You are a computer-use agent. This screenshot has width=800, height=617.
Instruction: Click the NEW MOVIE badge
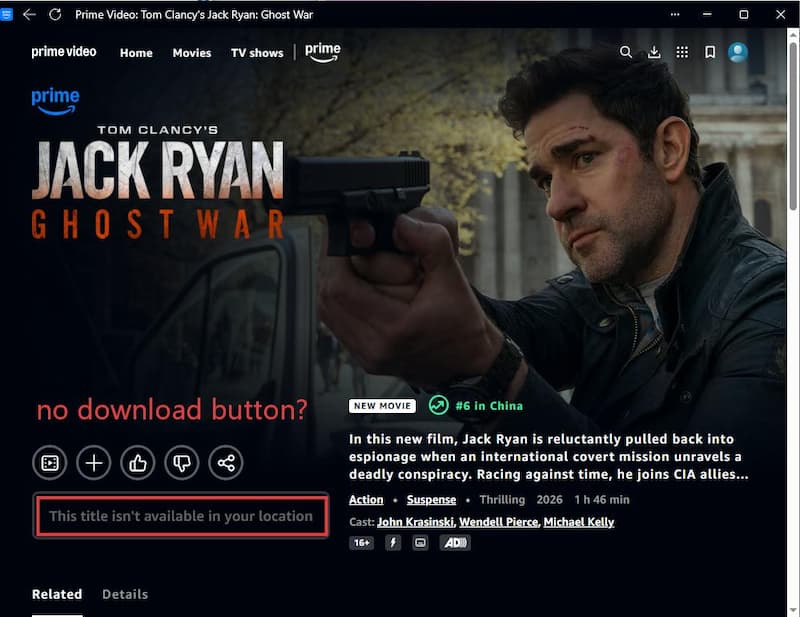coord(382,406)
